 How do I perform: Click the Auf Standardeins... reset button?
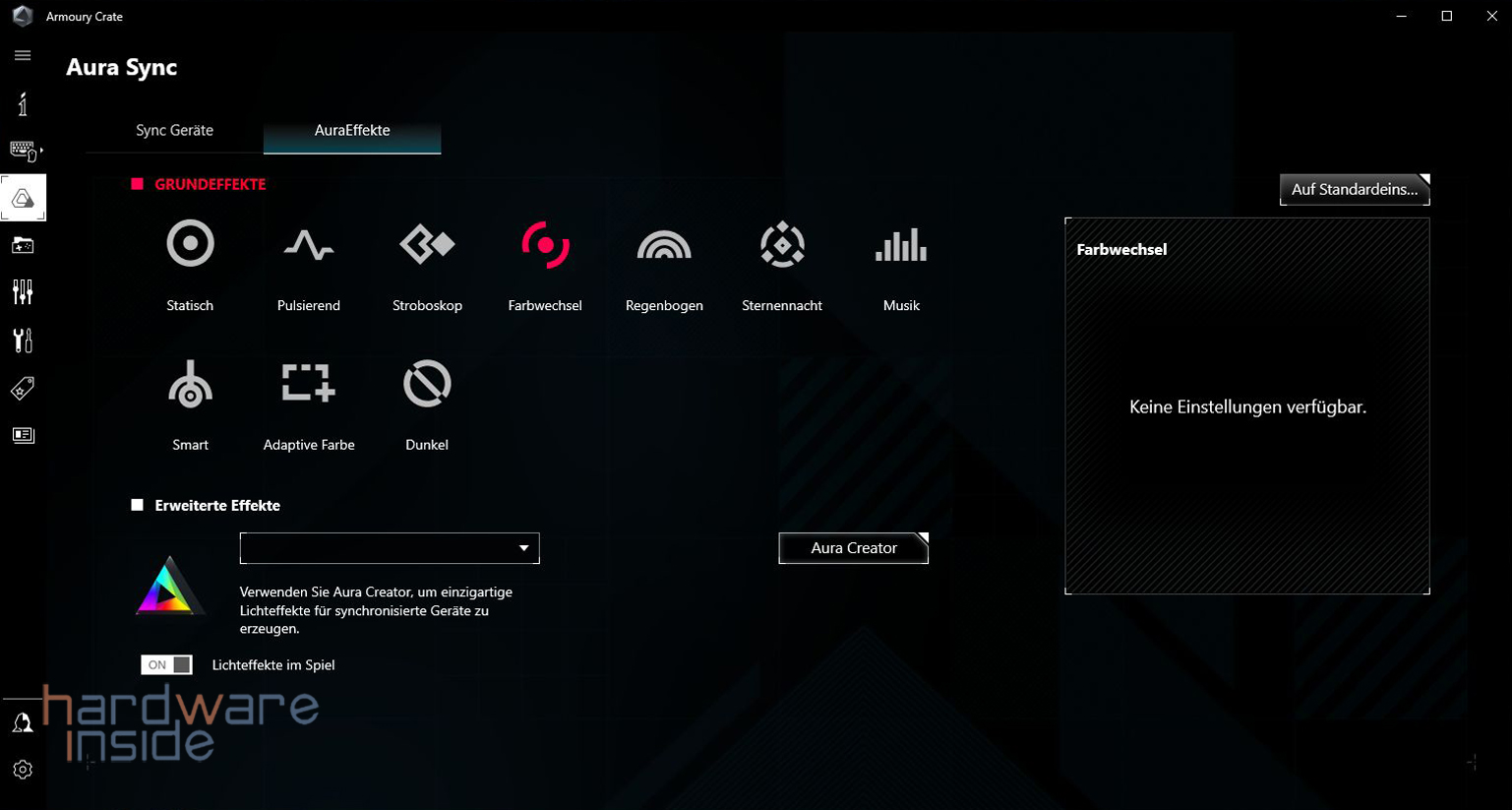tap(1354, 189)
